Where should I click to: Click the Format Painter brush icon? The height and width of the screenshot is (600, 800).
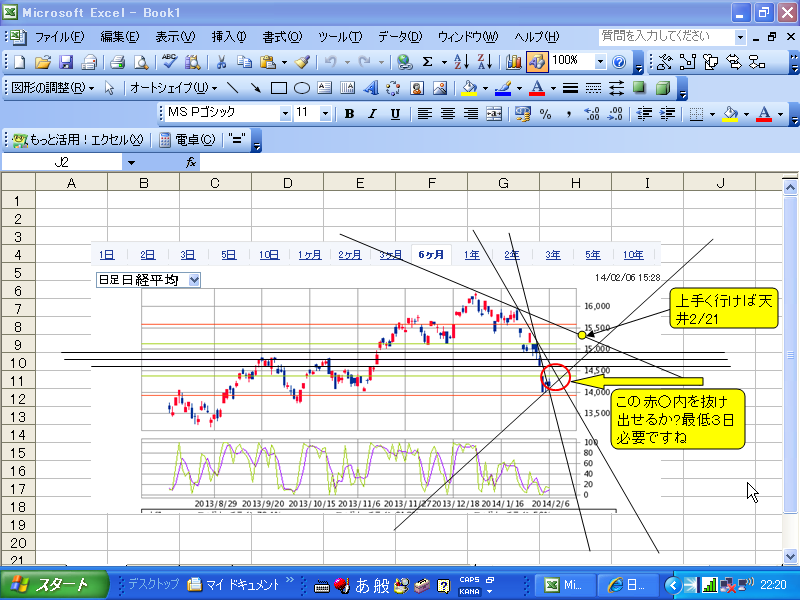302,62
